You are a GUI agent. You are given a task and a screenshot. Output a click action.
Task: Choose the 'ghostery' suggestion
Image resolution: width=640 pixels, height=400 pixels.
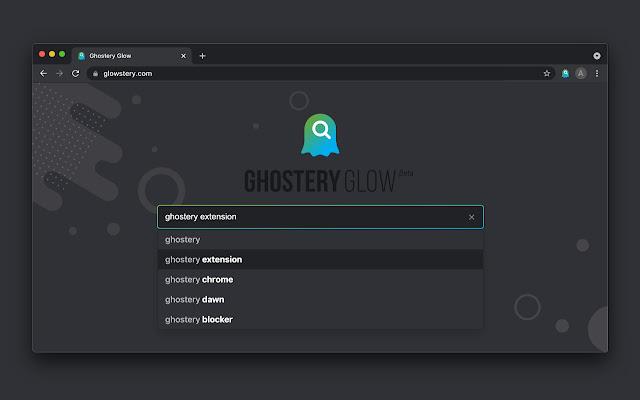pos(320,240)
